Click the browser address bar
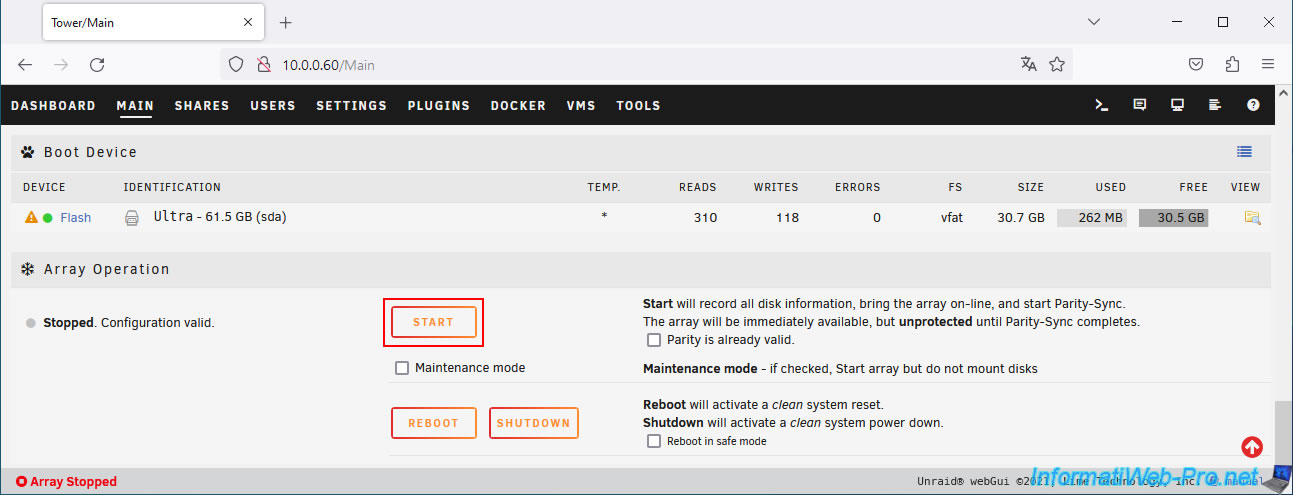 640,64
